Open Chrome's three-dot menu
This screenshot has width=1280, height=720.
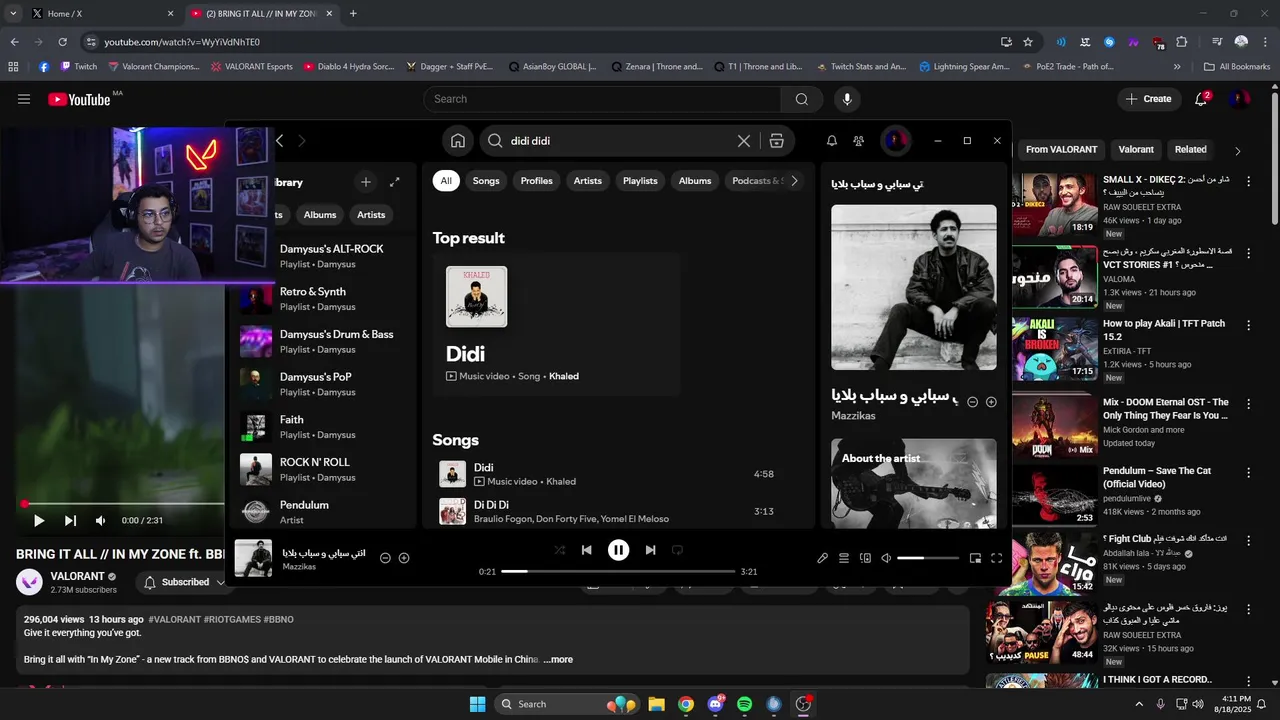coord(1264,42)
